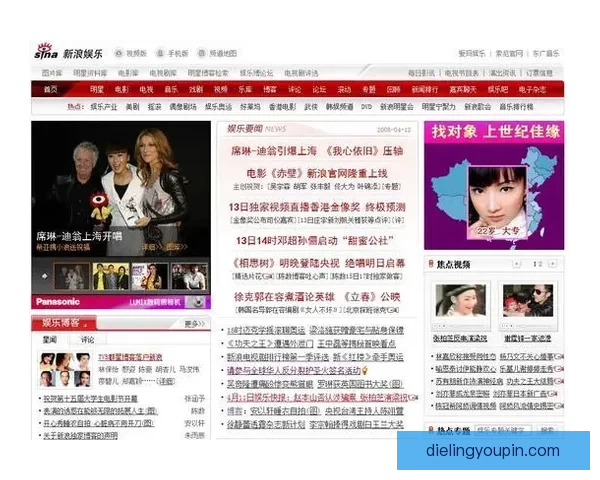The width and height of the screenshot is (600, 480).
Task: Open 订票信息 link
Action: click(539, 73)
